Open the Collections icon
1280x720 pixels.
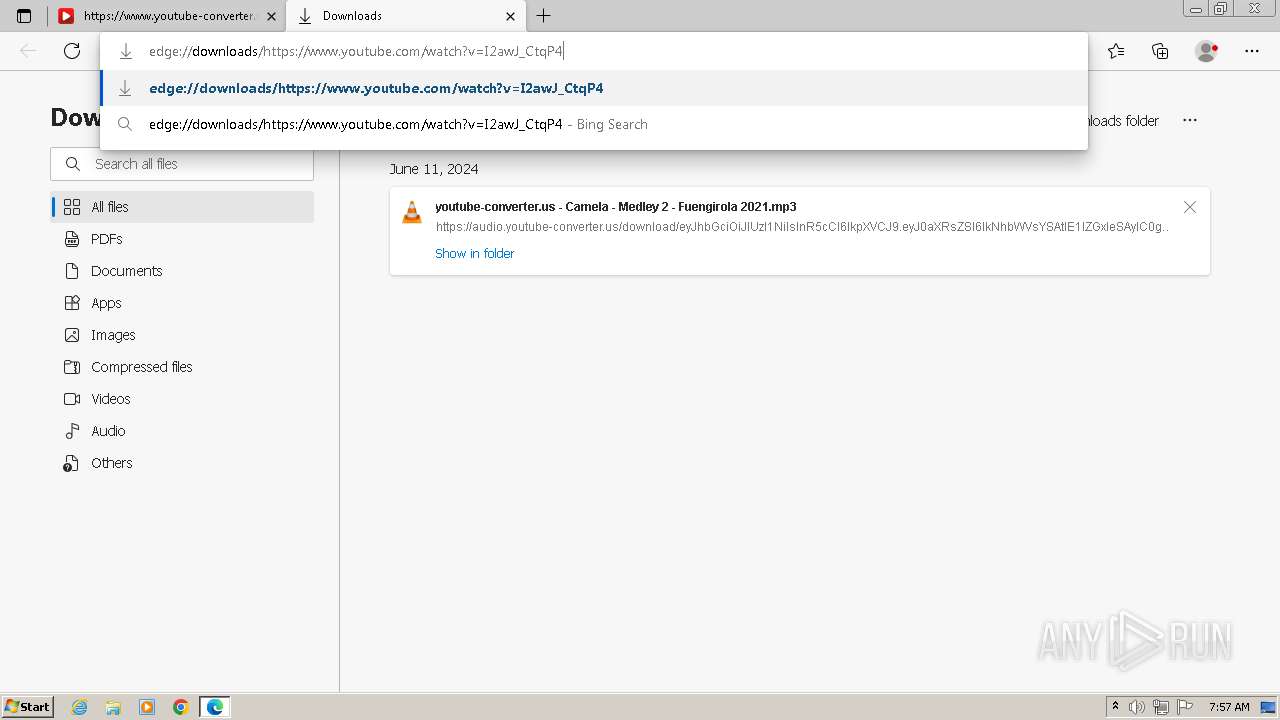click(1160, 51)
